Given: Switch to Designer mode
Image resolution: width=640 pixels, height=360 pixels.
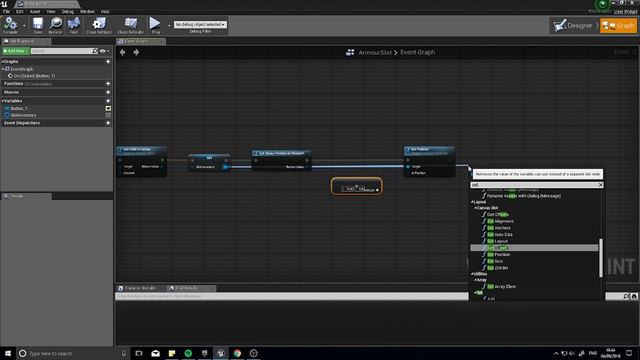Looking at the screenshot, I should tap(573, 25).
